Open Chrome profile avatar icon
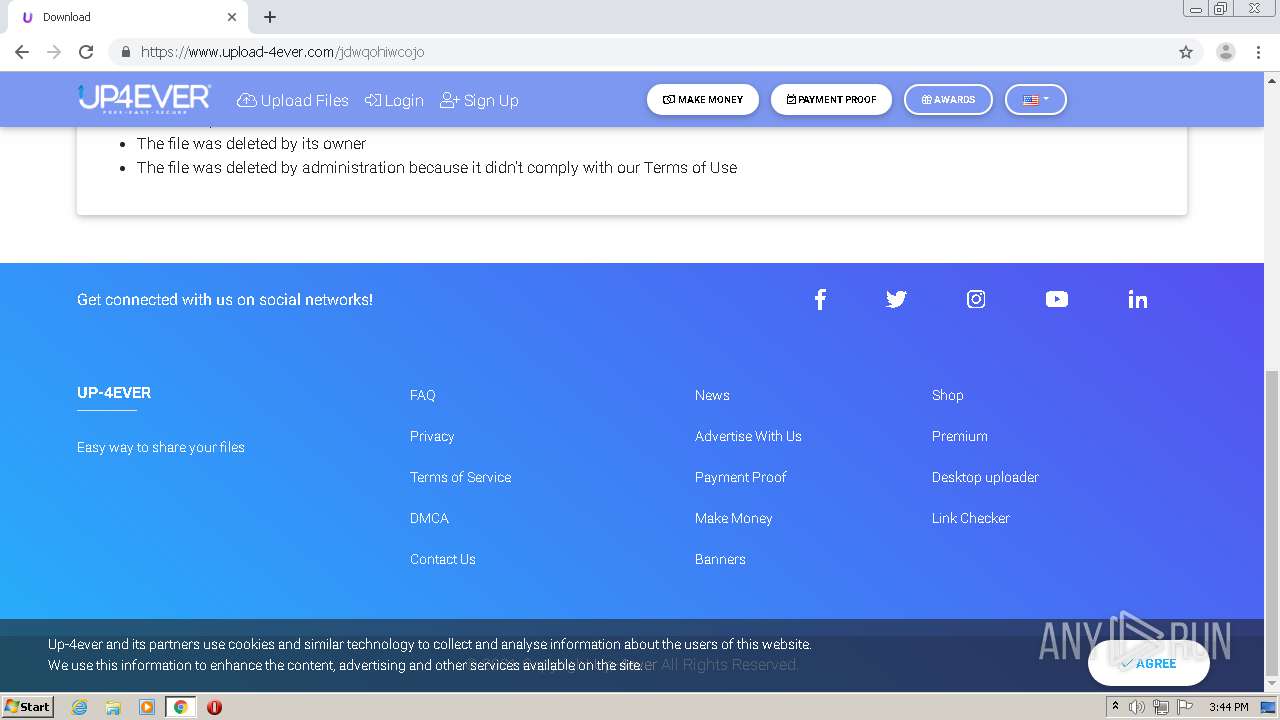Image resolution: width=1280 pixels, height=720 pixels. [1226, 52]
